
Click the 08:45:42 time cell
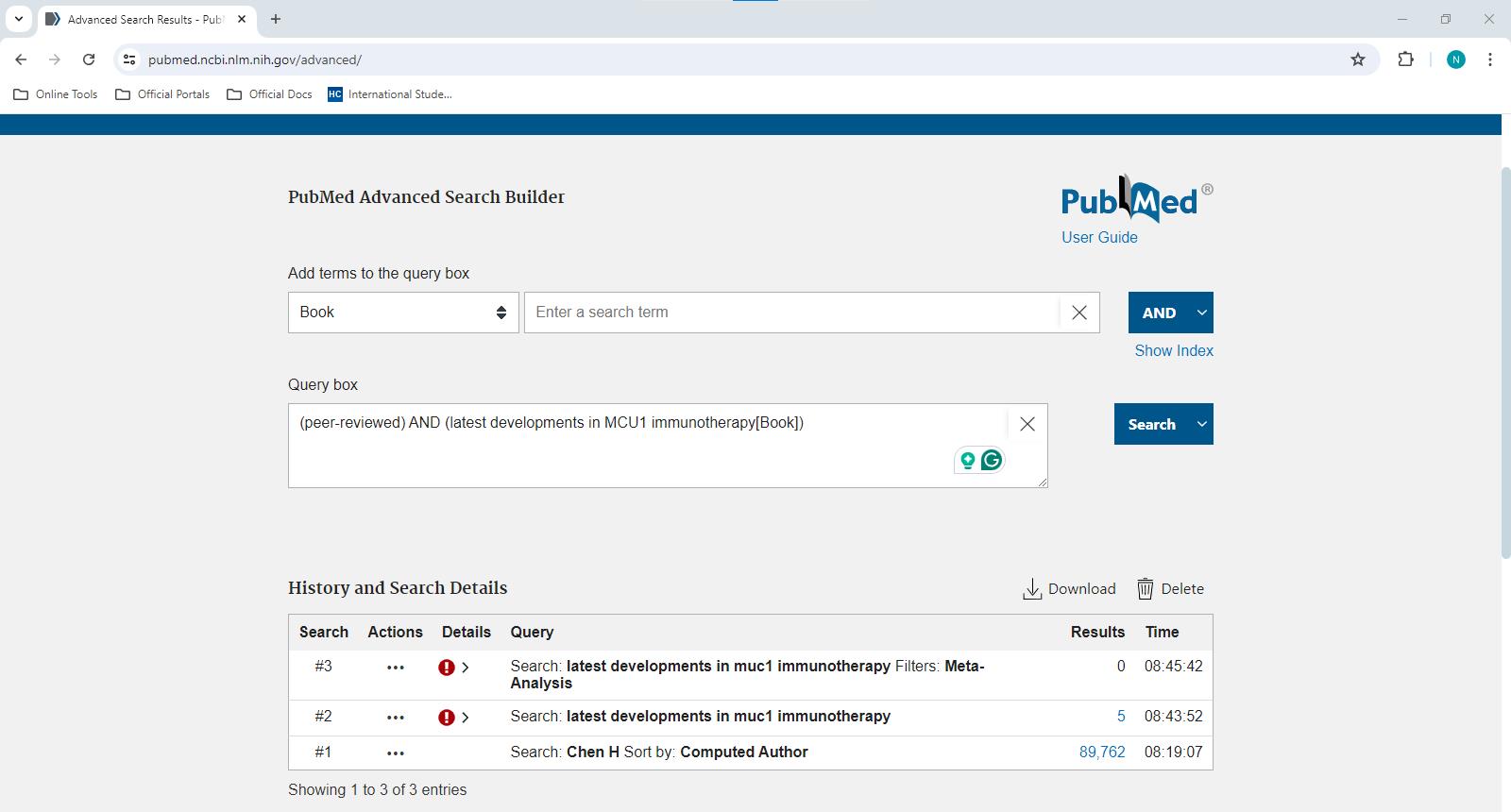(1174, 667)
